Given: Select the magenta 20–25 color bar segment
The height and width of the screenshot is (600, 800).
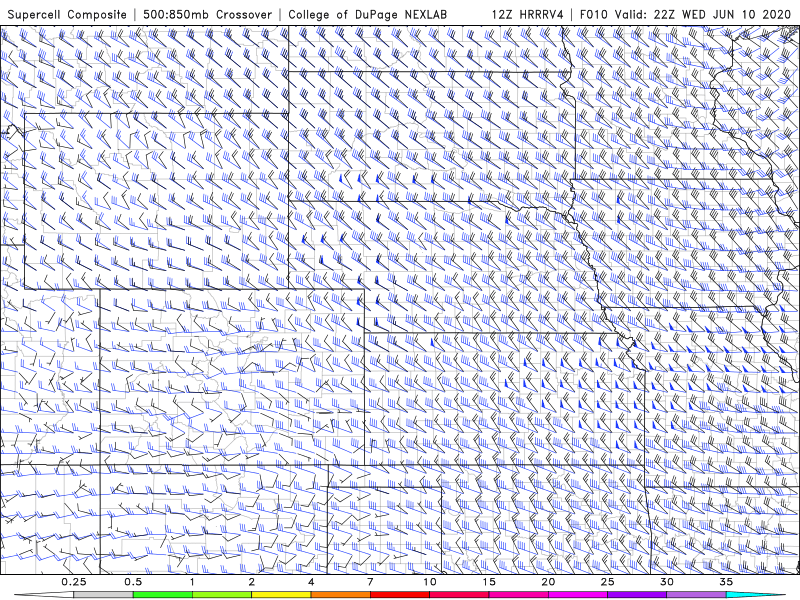Looking at the screenshot, I should (x=578, y=595).
